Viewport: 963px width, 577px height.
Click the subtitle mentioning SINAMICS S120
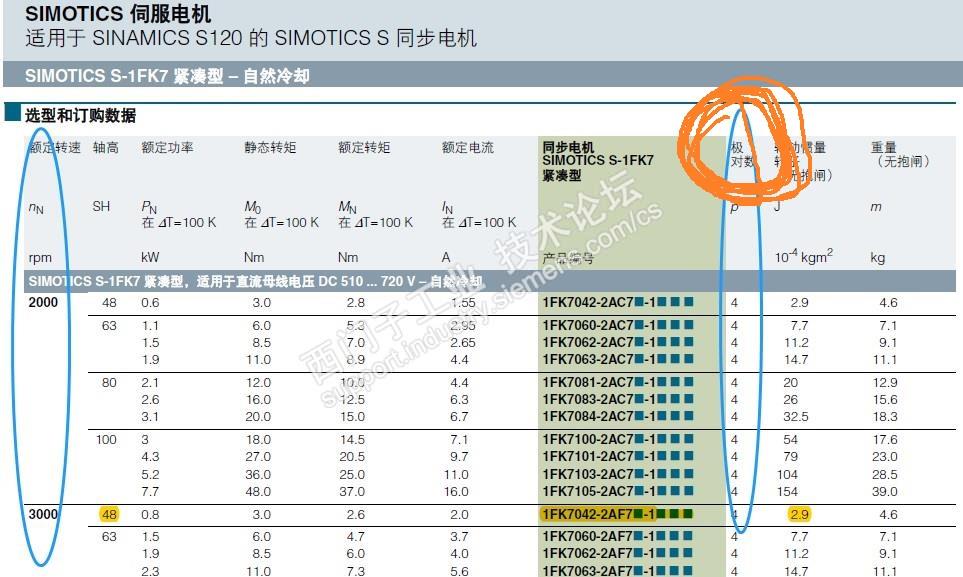click(251, 38)
